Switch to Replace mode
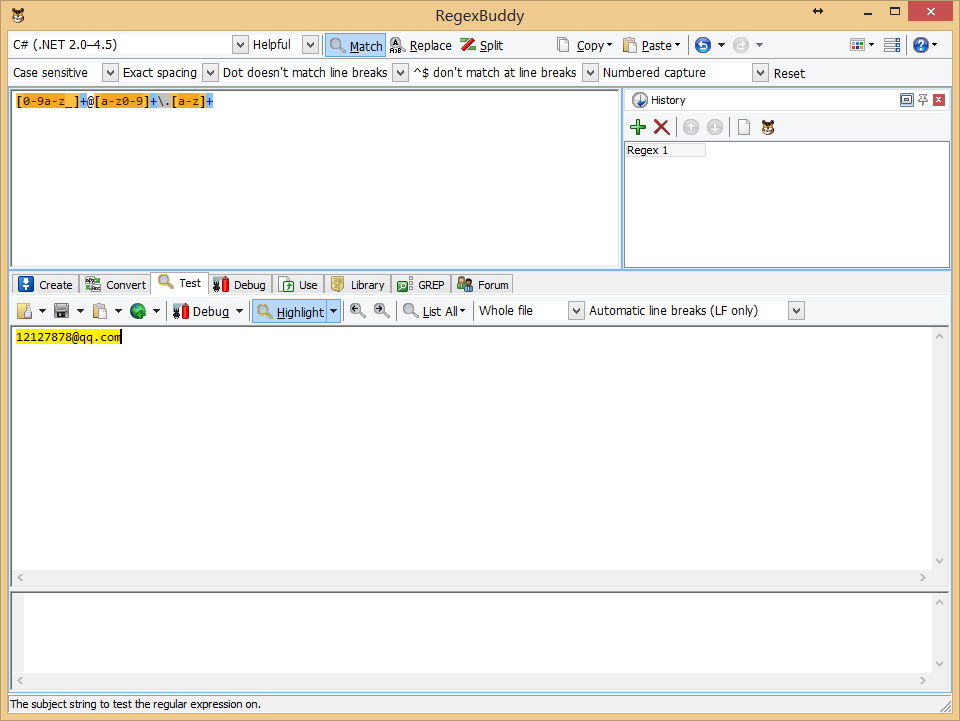 click(421, 45)
